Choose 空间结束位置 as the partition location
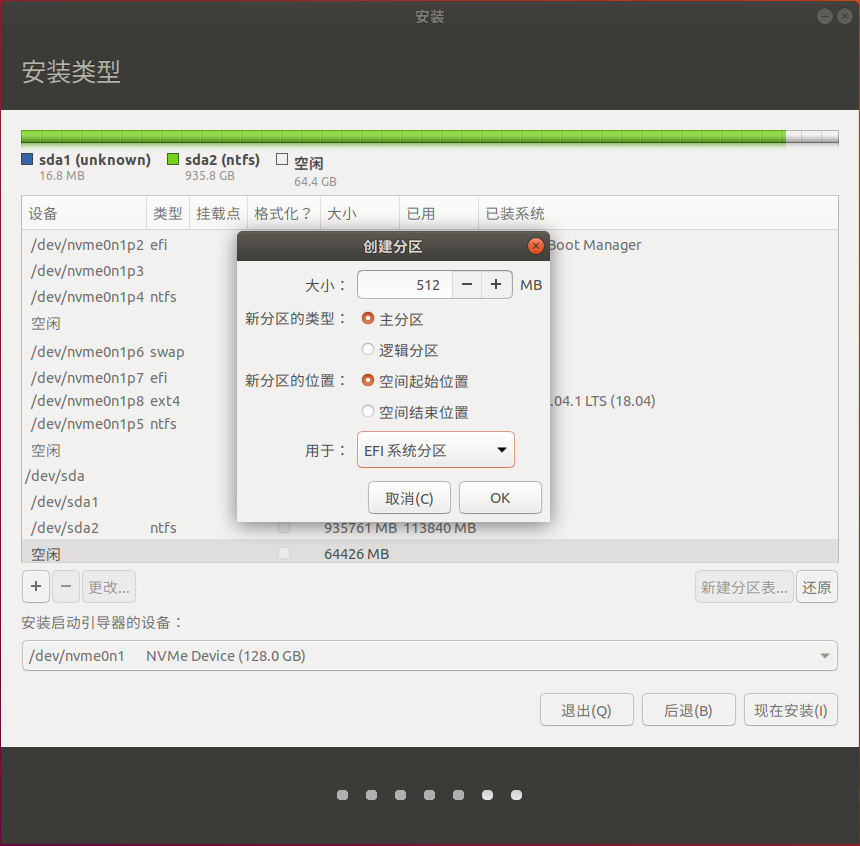860x846 pixels. pos(367,411)
